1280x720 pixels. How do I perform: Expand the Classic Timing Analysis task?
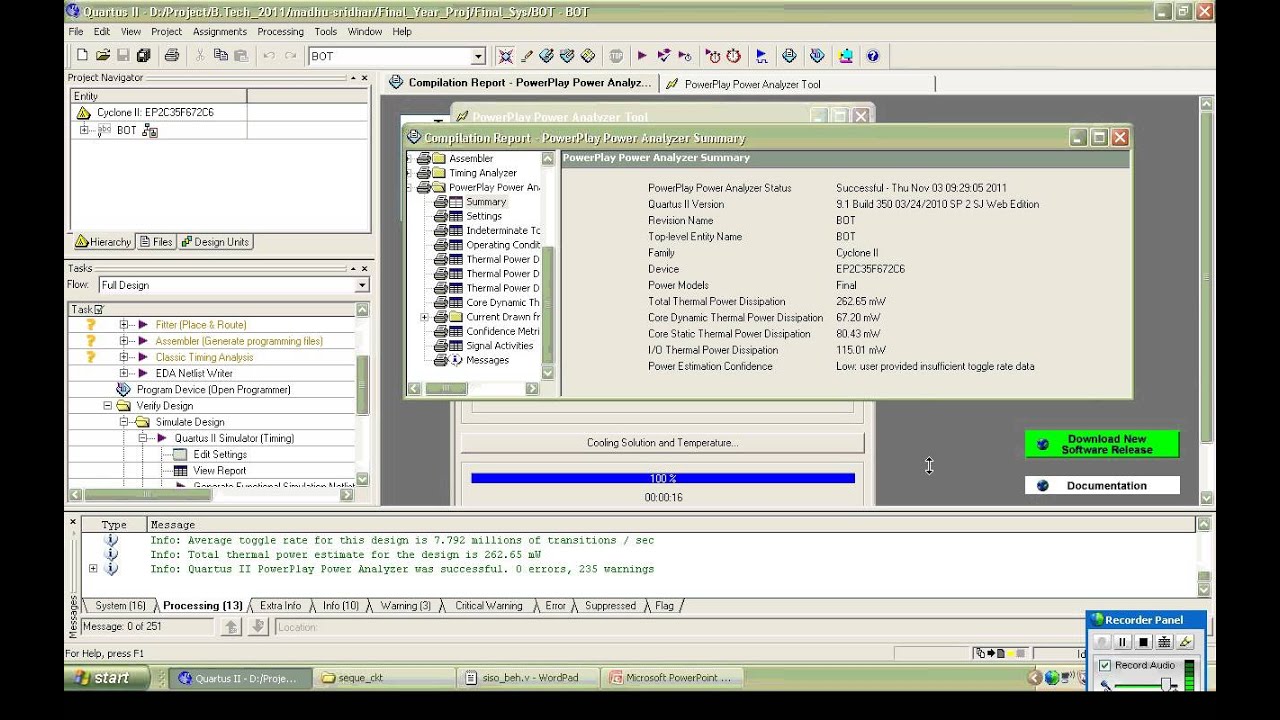(124, 357)
